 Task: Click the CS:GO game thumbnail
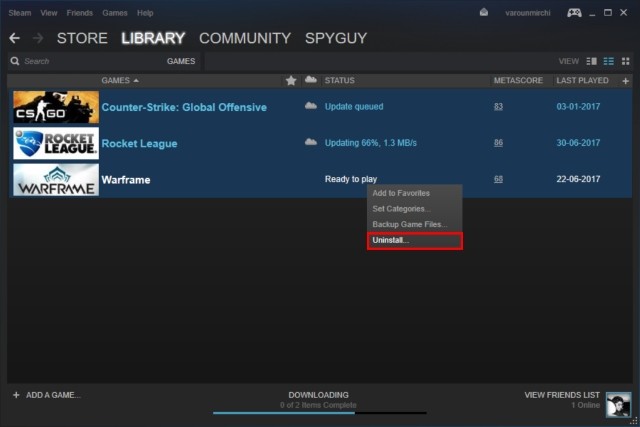click(56, 107)
